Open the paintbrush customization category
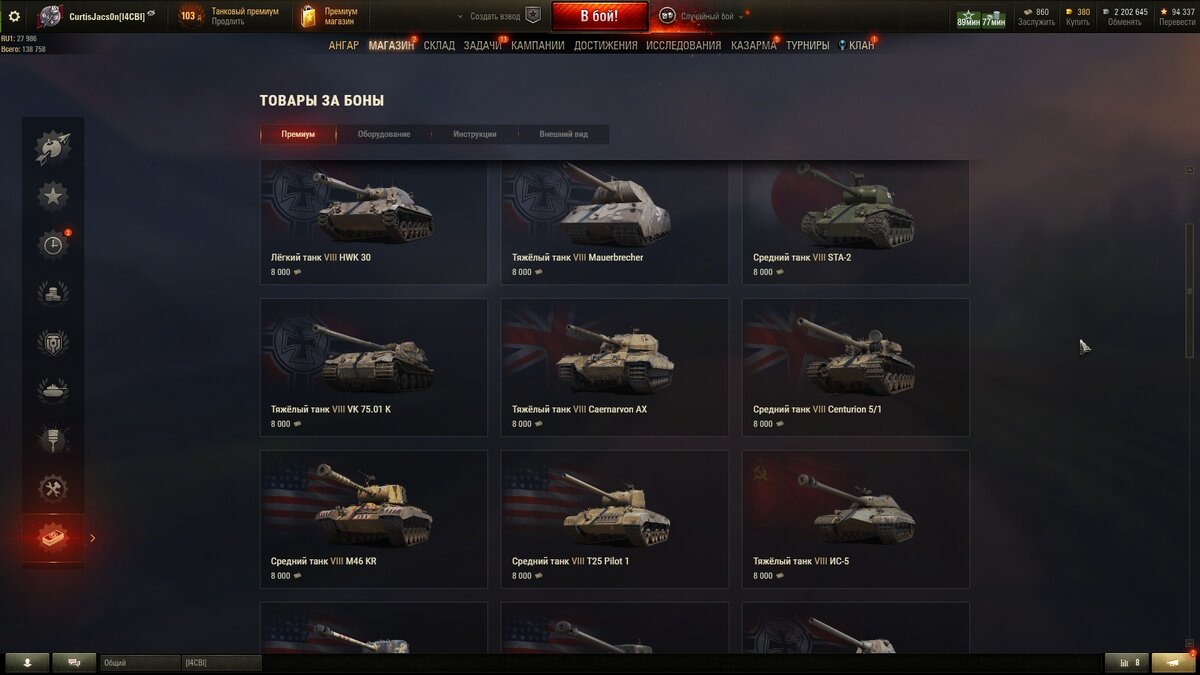Image resolution: width=1200 pixels, height=675 pixels. [53, 440]
